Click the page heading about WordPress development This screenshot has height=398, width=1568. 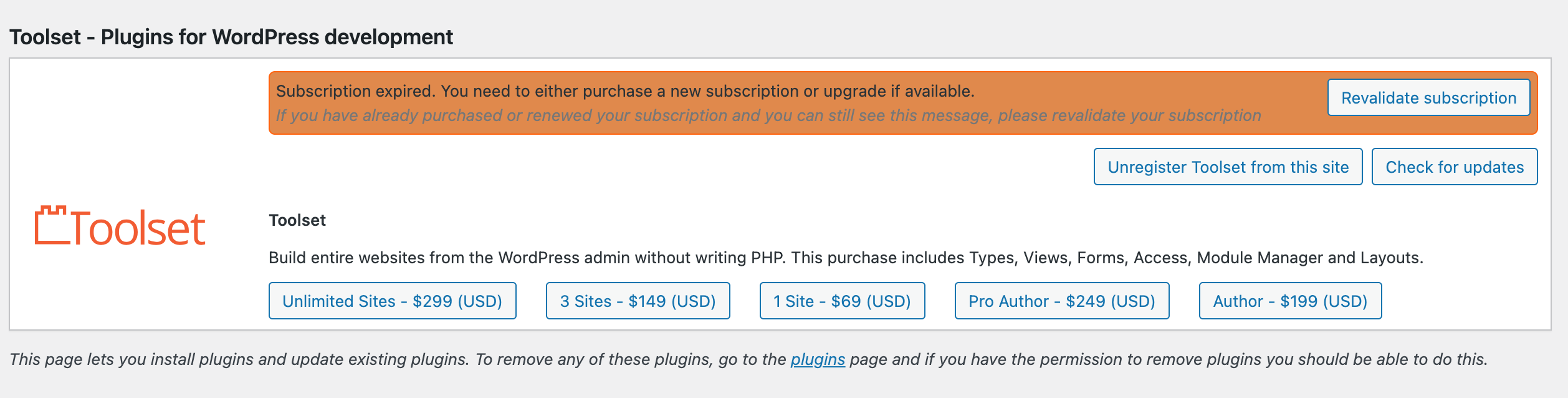[231, 37]
